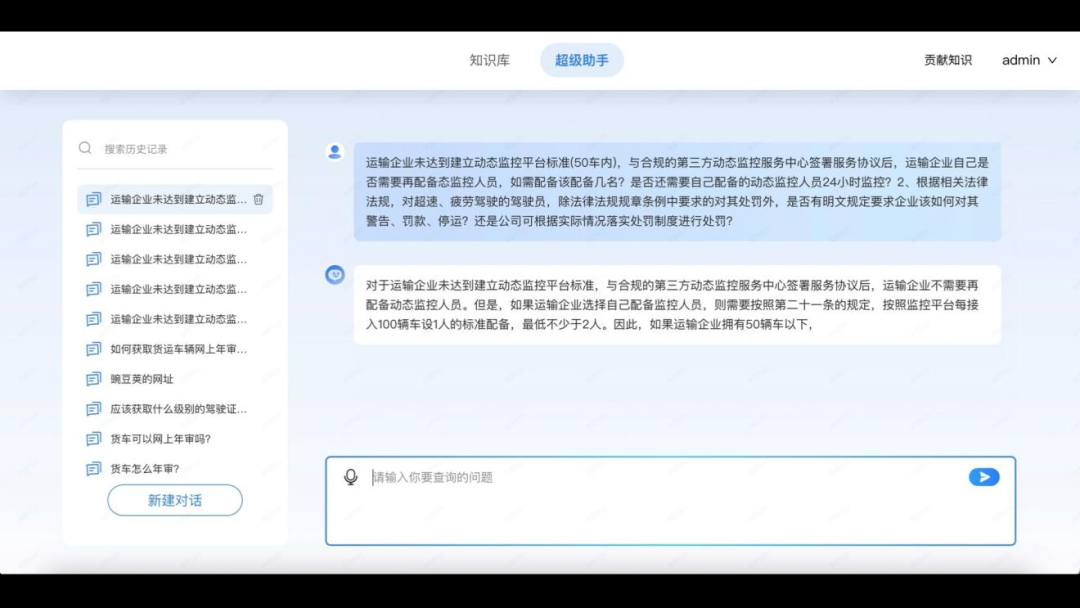Viewport: 1080px width, 608px height.
Task: Expand the admin menu chevron
Action: [x=1052, y=60]
